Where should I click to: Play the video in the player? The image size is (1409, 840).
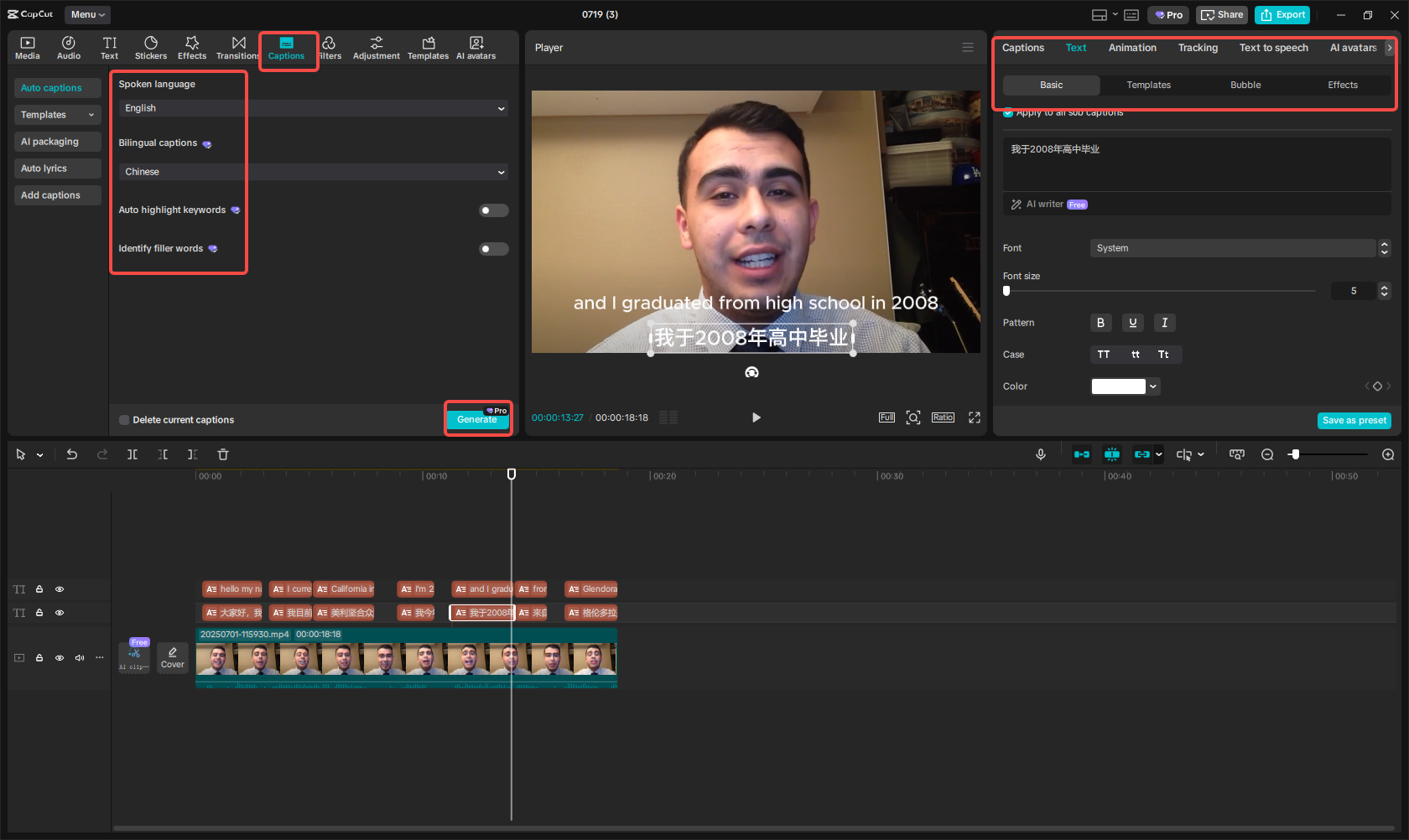click(x=756, y=417)
